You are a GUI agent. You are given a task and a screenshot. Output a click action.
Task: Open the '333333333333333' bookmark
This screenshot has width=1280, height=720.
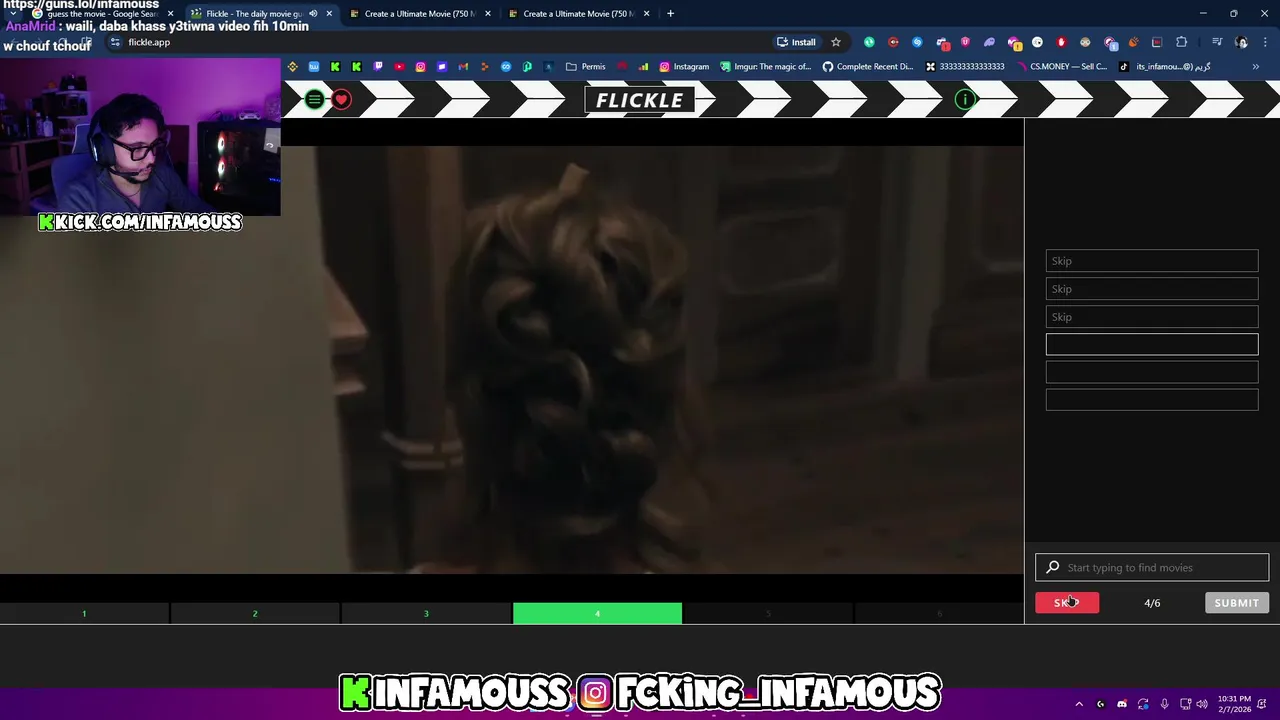[x=965, y=67]
